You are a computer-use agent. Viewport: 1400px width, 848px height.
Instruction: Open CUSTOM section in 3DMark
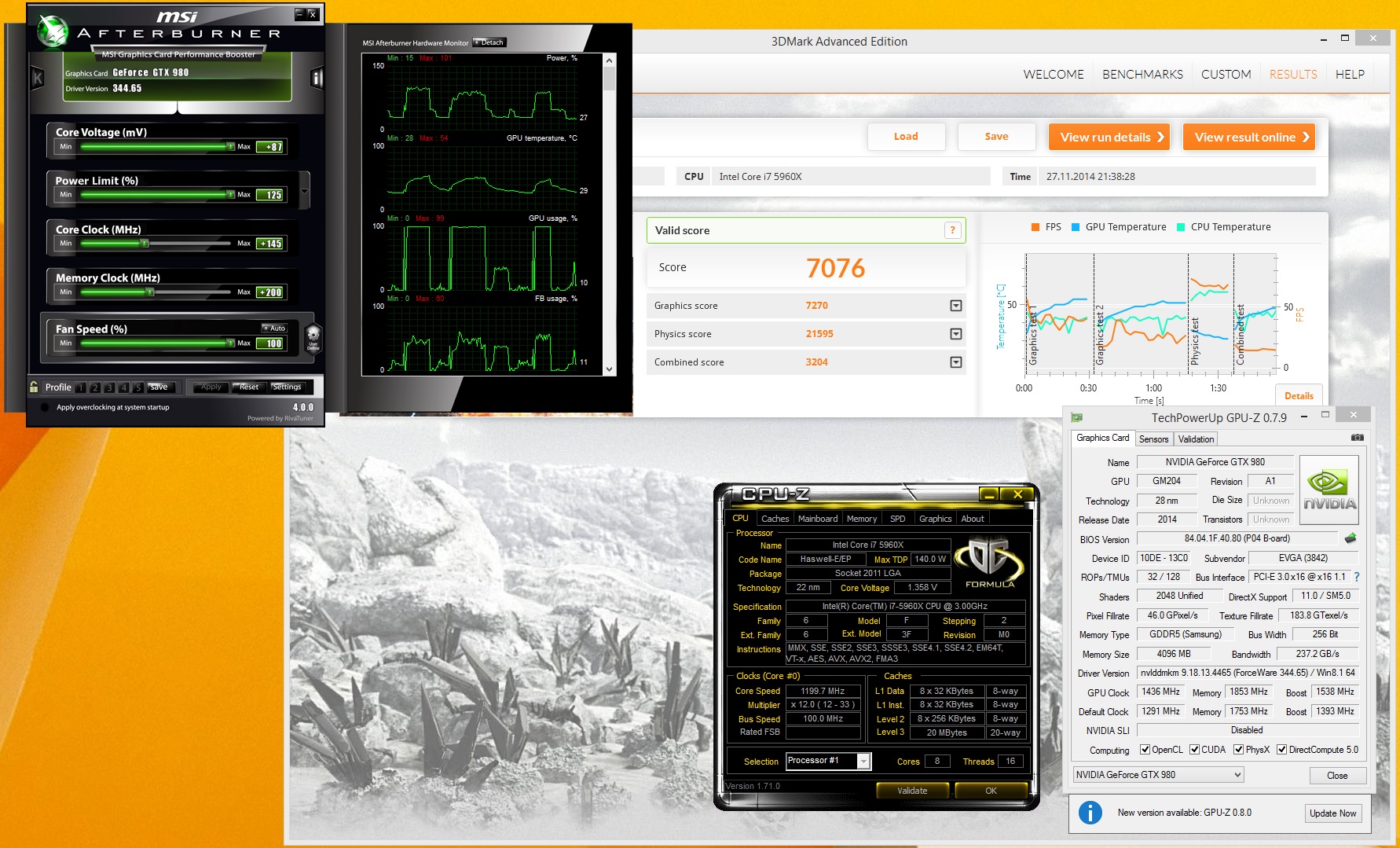point(1226,74)
